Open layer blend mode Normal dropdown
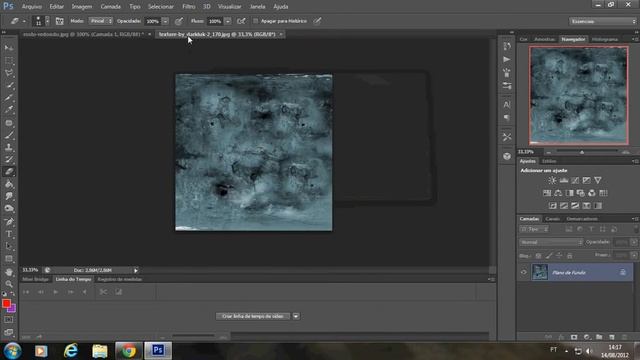Image resolution: width=640 pixels, height=360 pixels. [551, 242]
